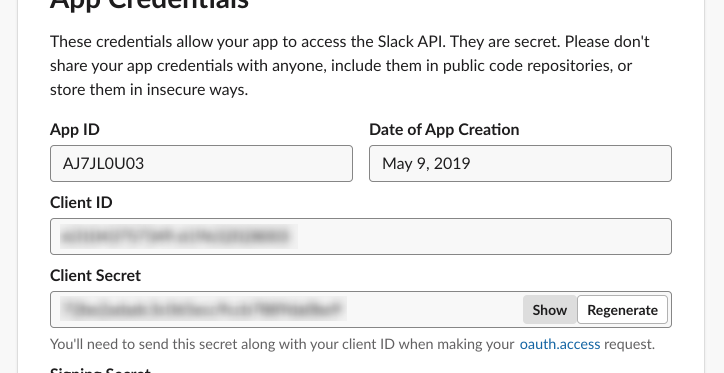Select the blurred Client Secret text
Screen dimensions: 724x373
click(x=203, y=309)
